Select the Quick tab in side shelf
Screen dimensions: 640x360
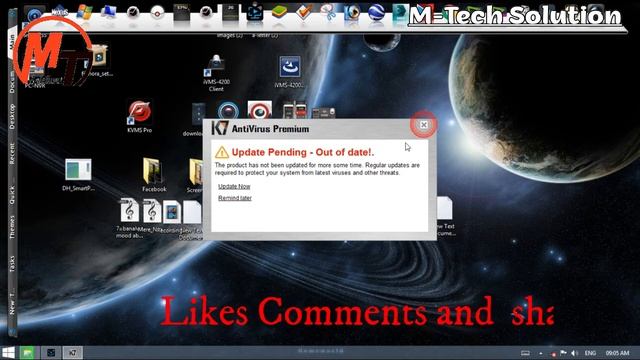click(12, 195)
